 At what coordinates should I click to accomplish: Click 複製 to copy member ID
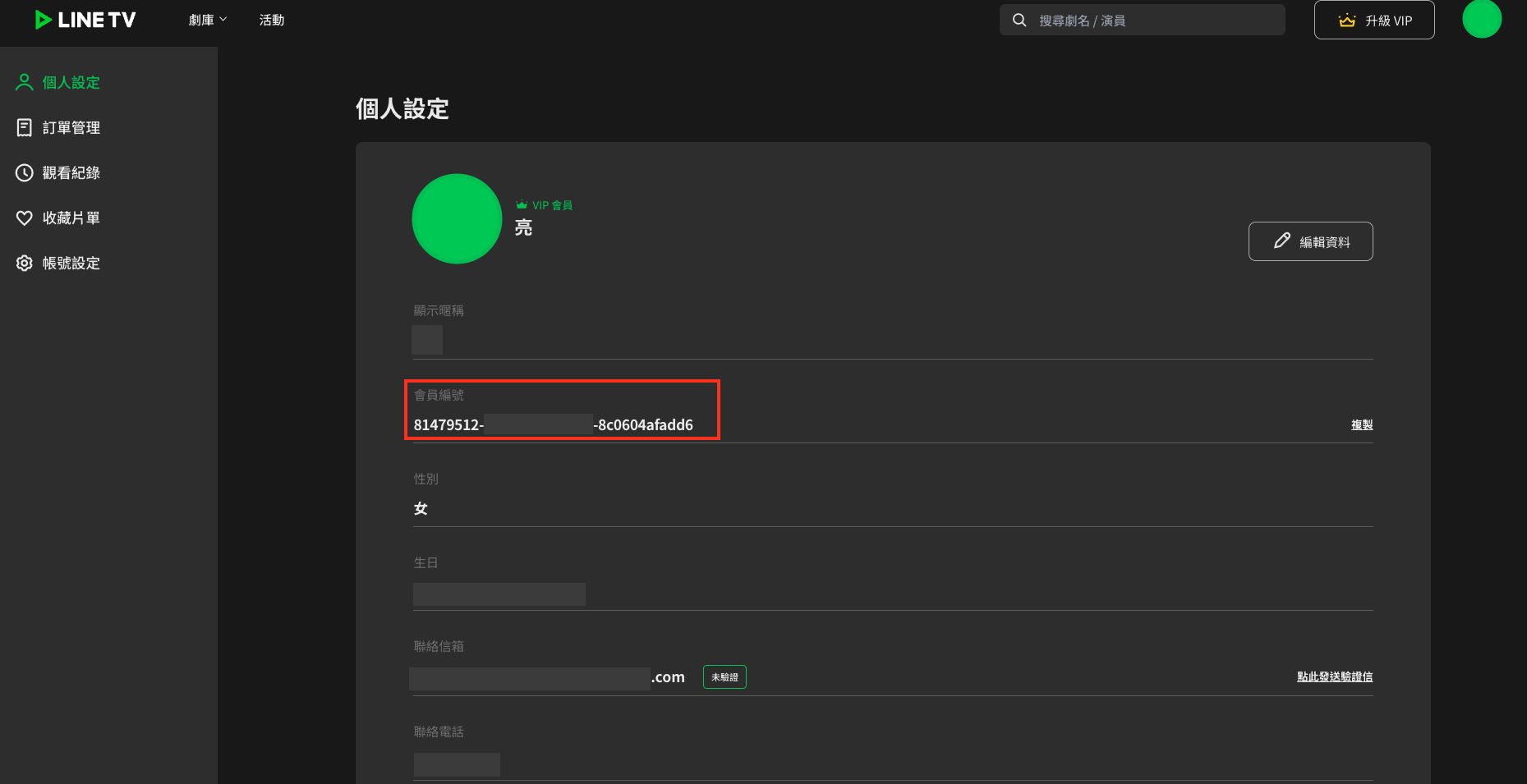pyautogui.click(x=1361, y=424)
